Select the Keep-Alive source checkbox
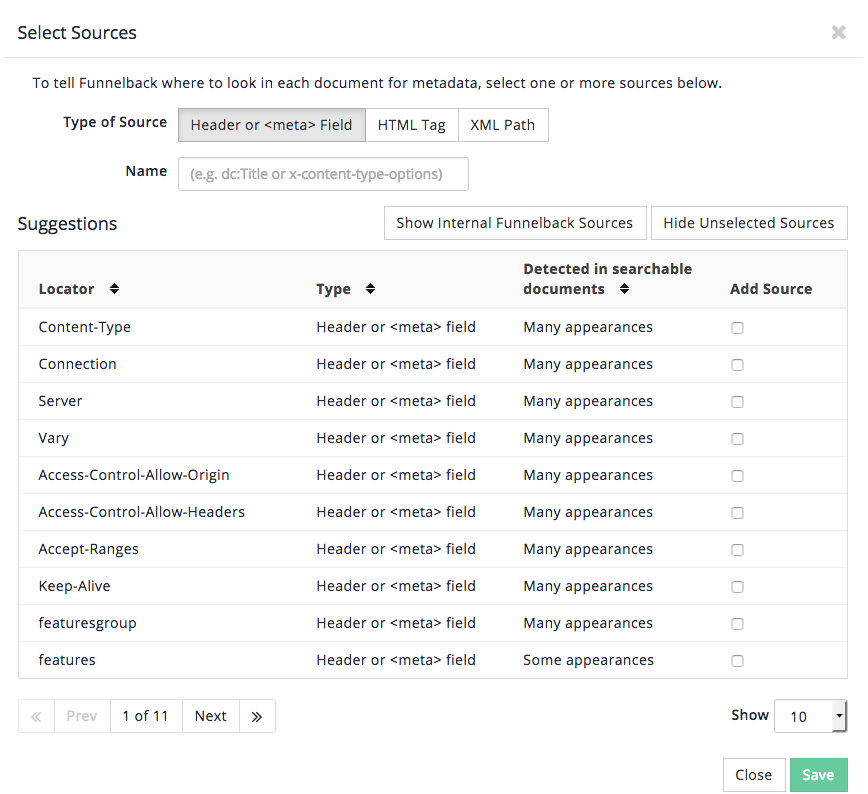Image resolution: width=868 pixels, height=794 pixels. coord(737,587)
